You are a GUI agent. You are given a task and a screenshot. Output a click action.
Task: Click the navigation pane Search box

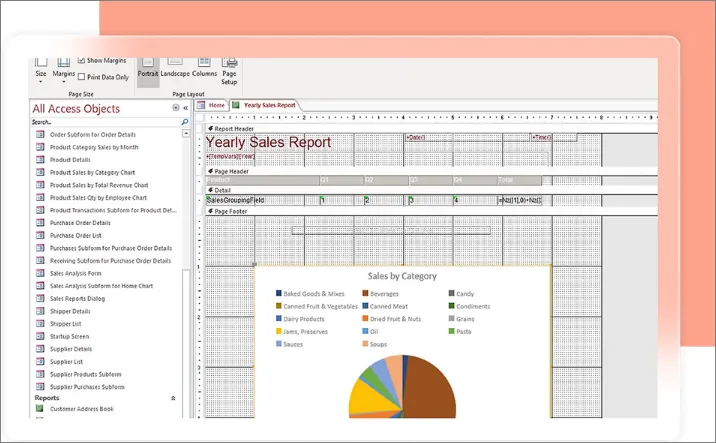(x=105, y=122)
